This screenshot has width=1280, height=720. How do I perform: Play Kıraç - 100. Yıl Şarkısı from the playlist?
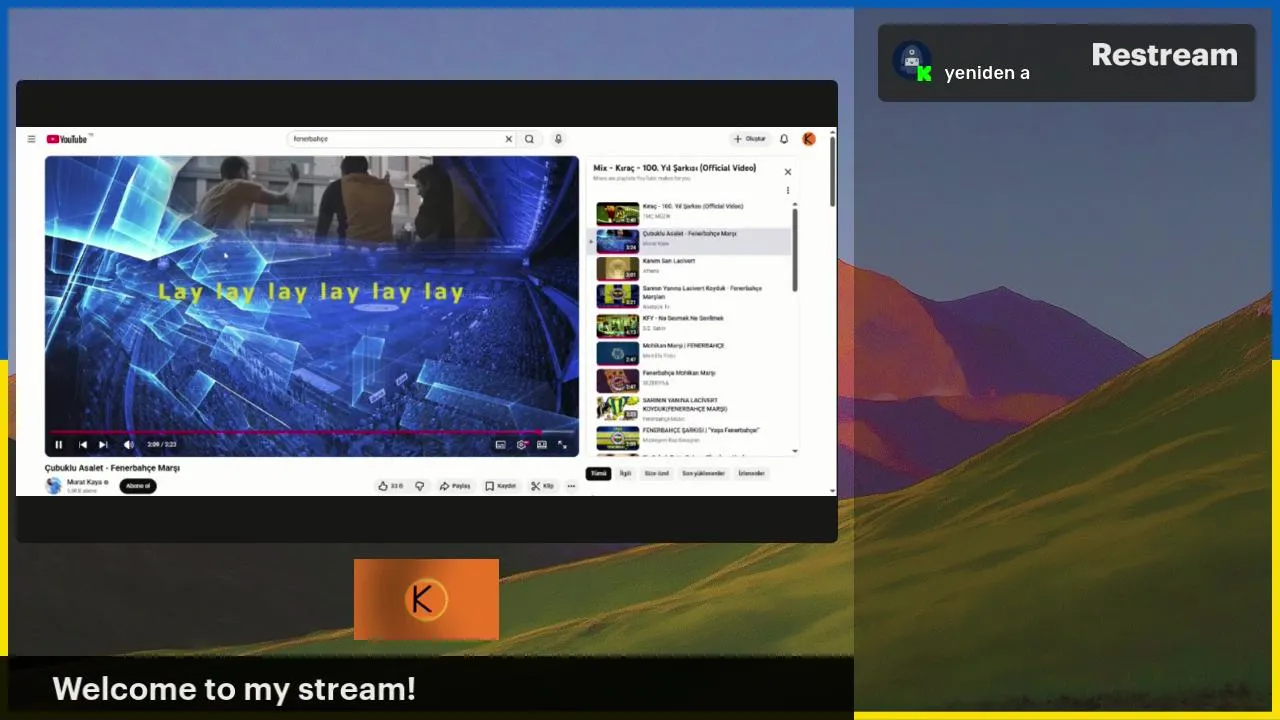pyautogui.click(x=690, y=214)
